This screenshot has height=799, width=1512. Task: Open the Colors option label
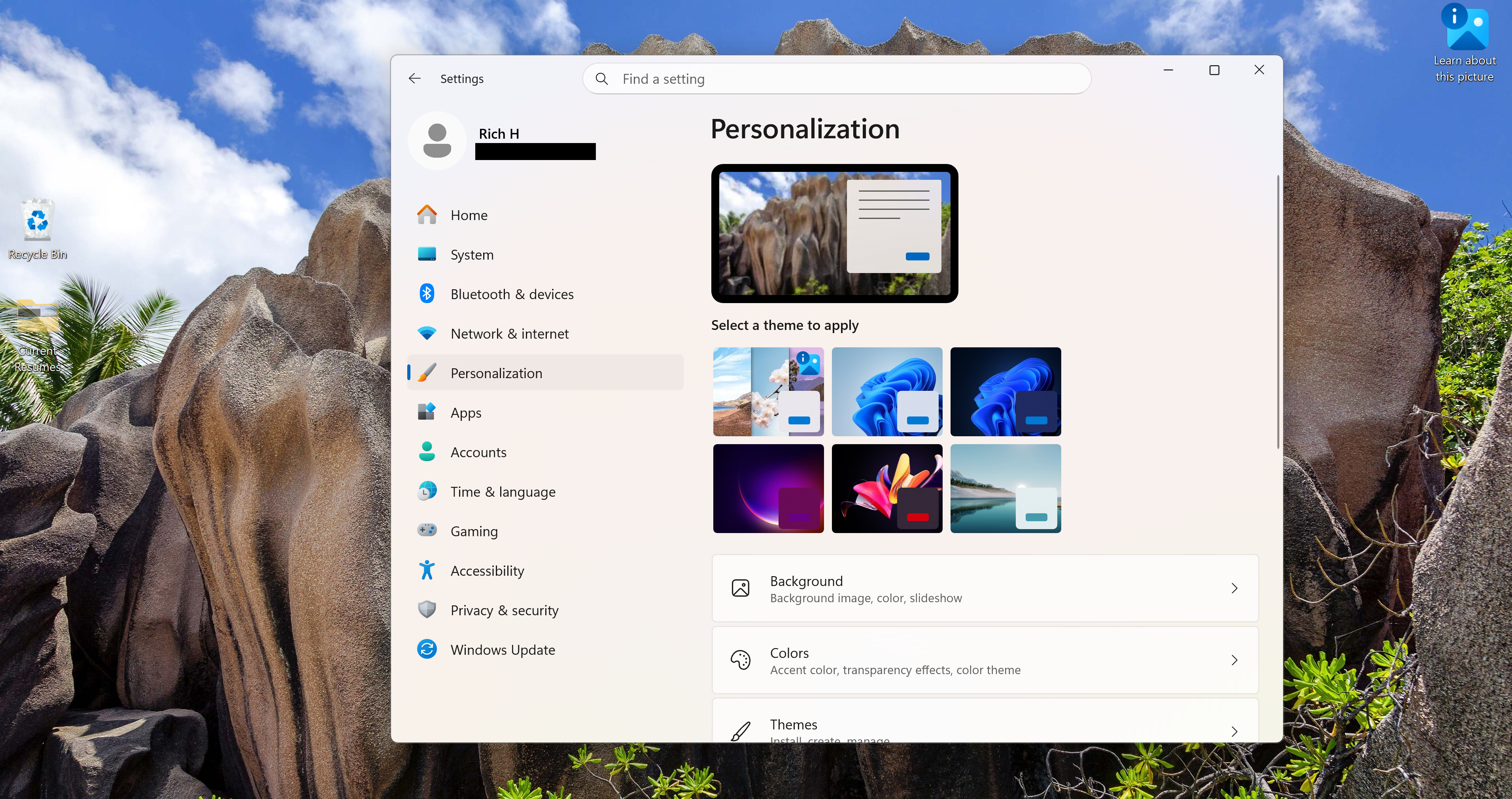pos(790,653)
